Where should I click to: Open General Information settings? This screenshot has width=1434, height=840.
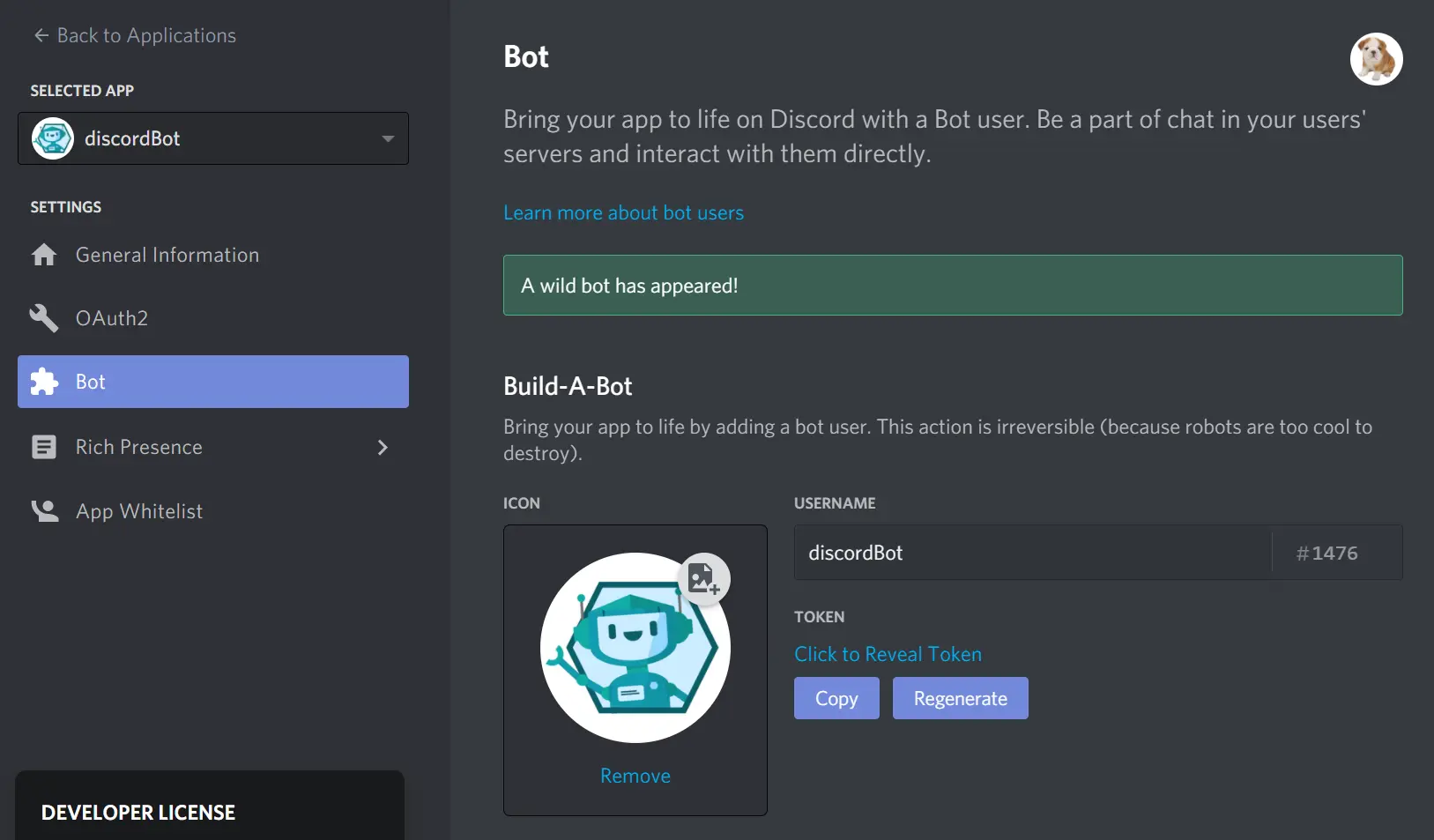click(x=167, y=255)
